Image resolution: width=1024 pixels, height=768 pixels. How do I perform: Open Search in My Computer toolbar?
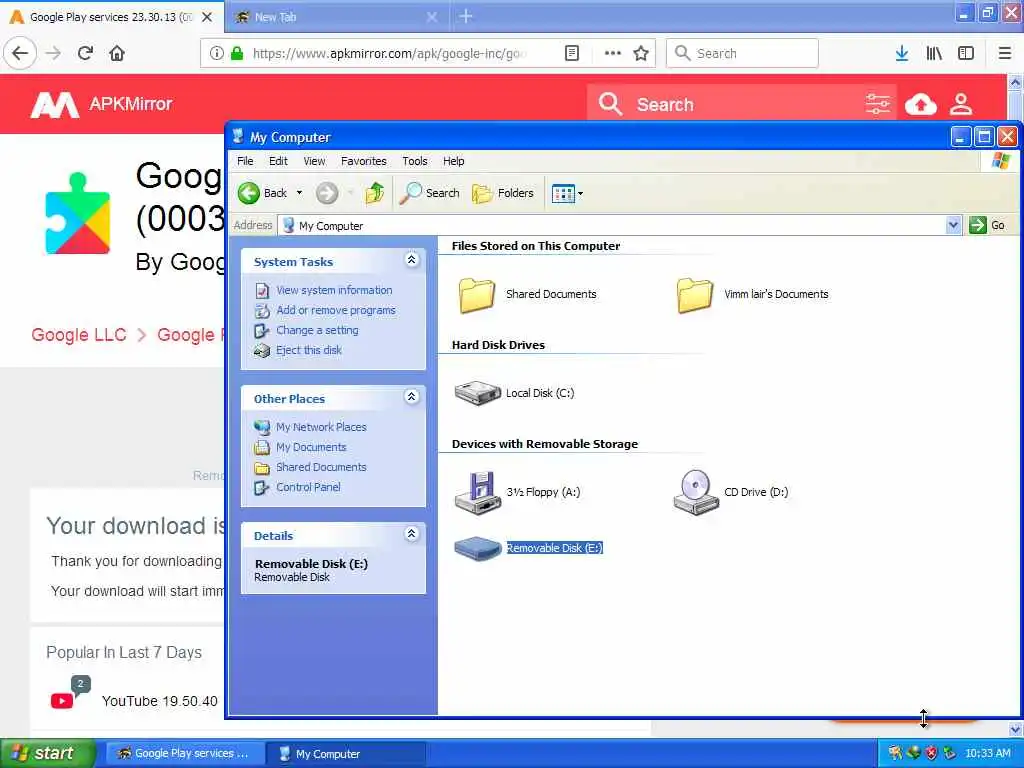point(429,193)
